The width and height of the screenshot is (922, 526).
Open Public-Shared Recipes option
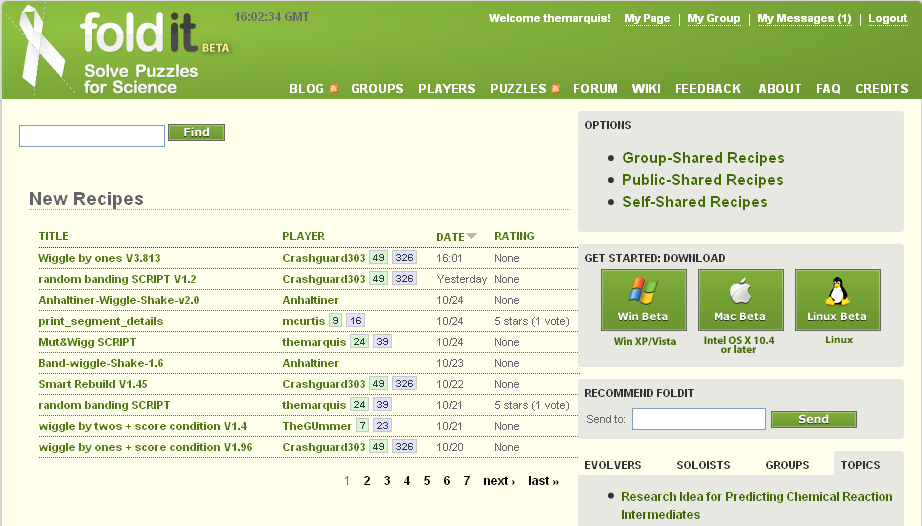coord(703,180)
